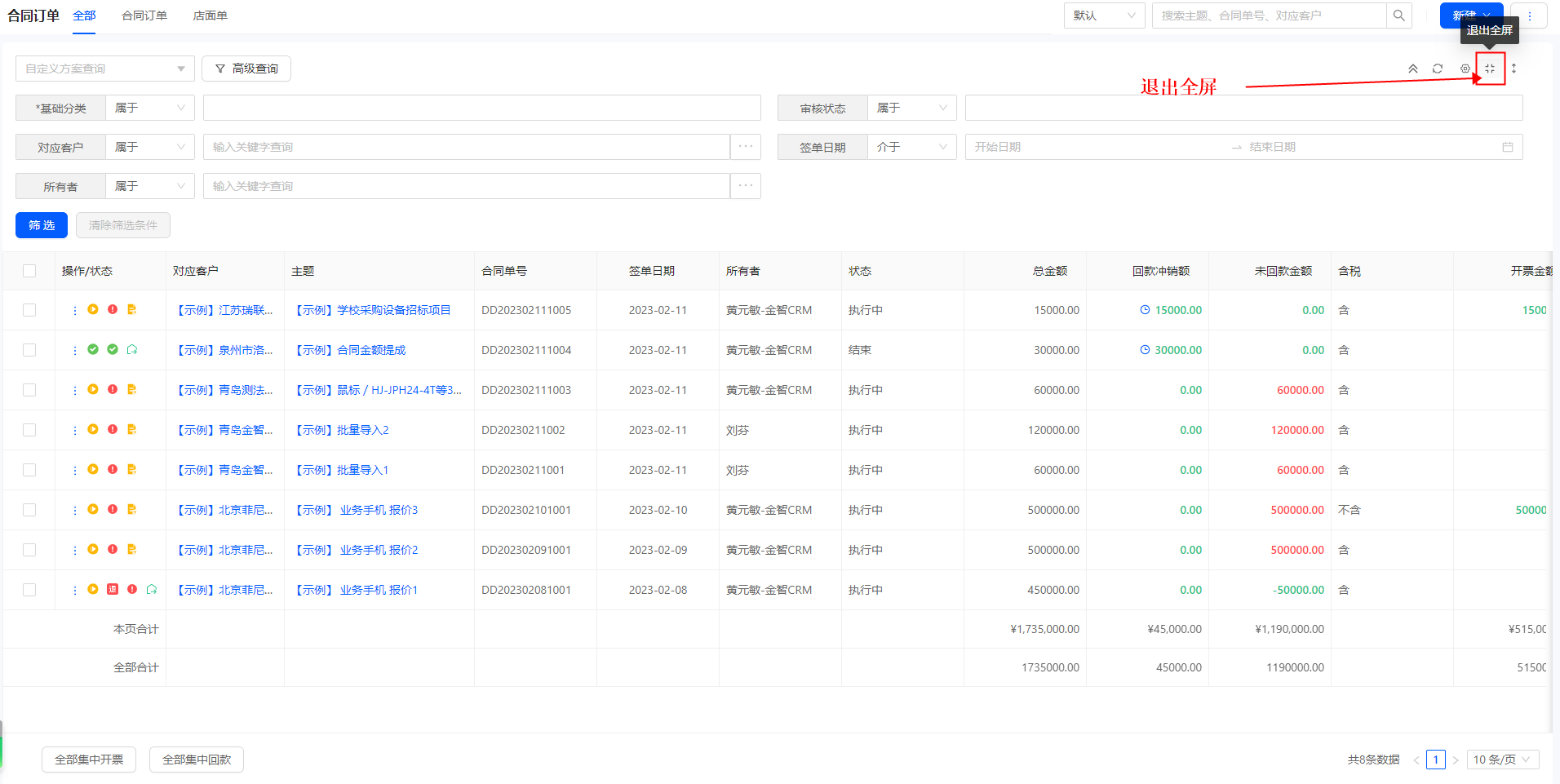
Task: Open the calendar icon in 签单日期
Action: pyautogui.click(x=1508, y=147)
